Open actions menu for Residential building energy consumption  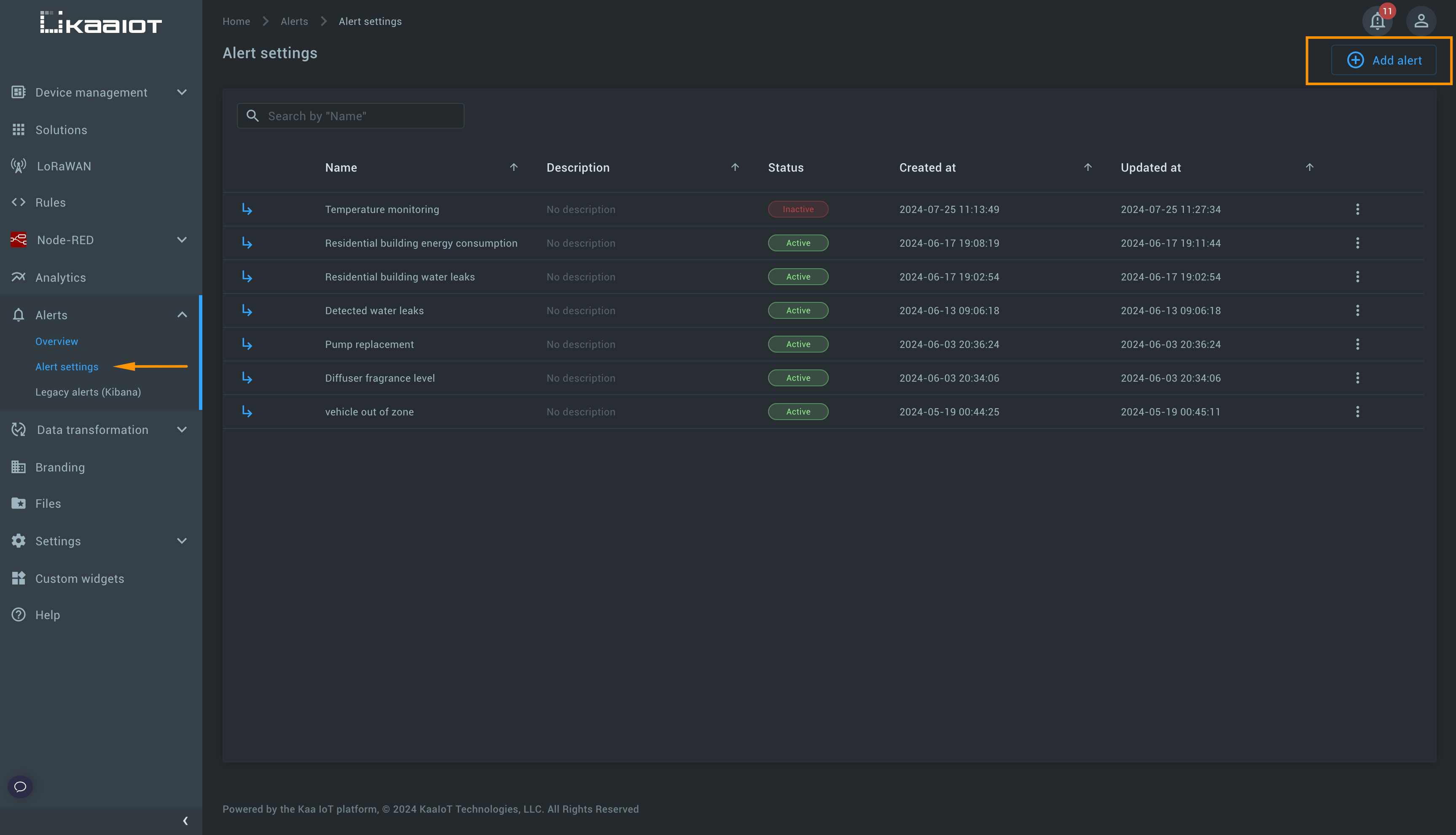coord(1357,243)
